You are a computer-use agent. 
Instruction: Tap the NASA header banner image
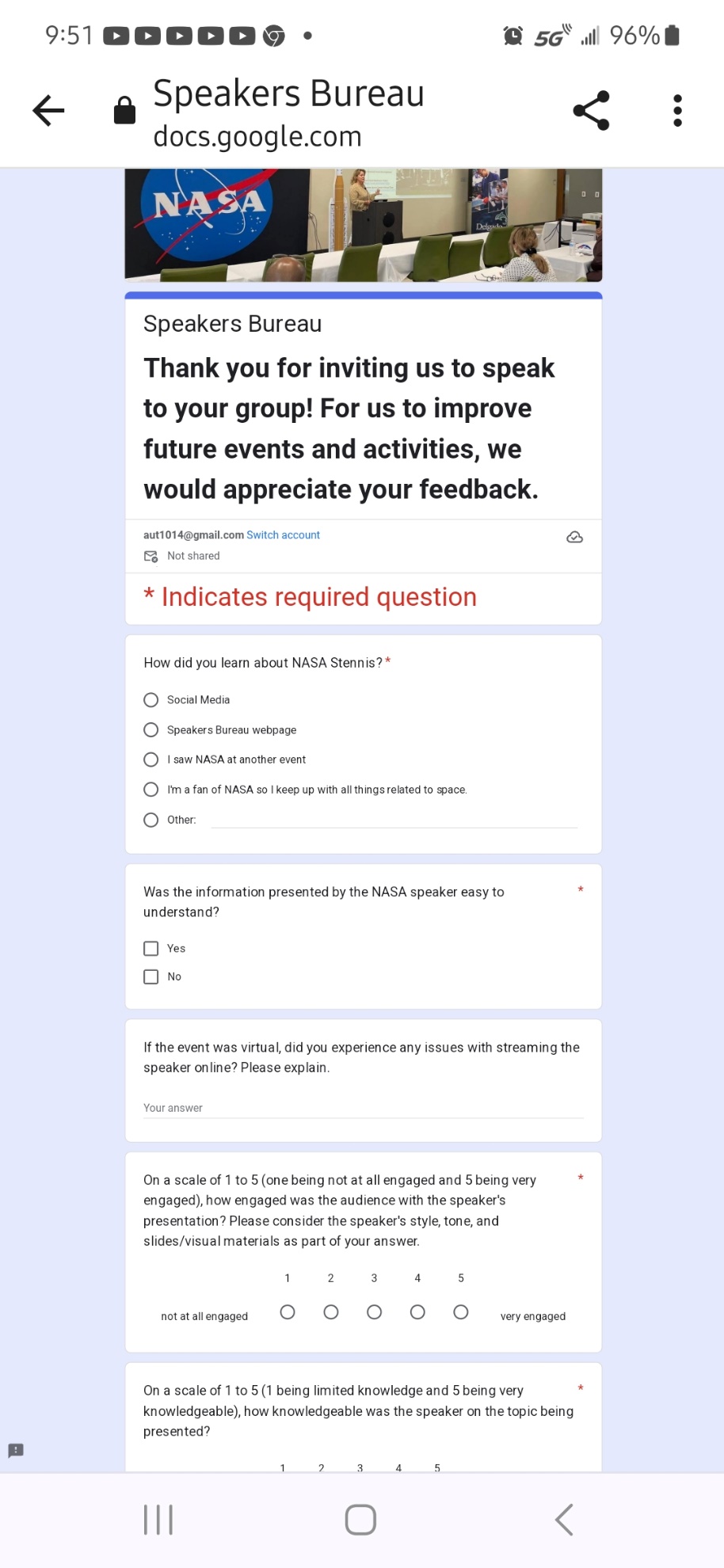coord(363,225)
